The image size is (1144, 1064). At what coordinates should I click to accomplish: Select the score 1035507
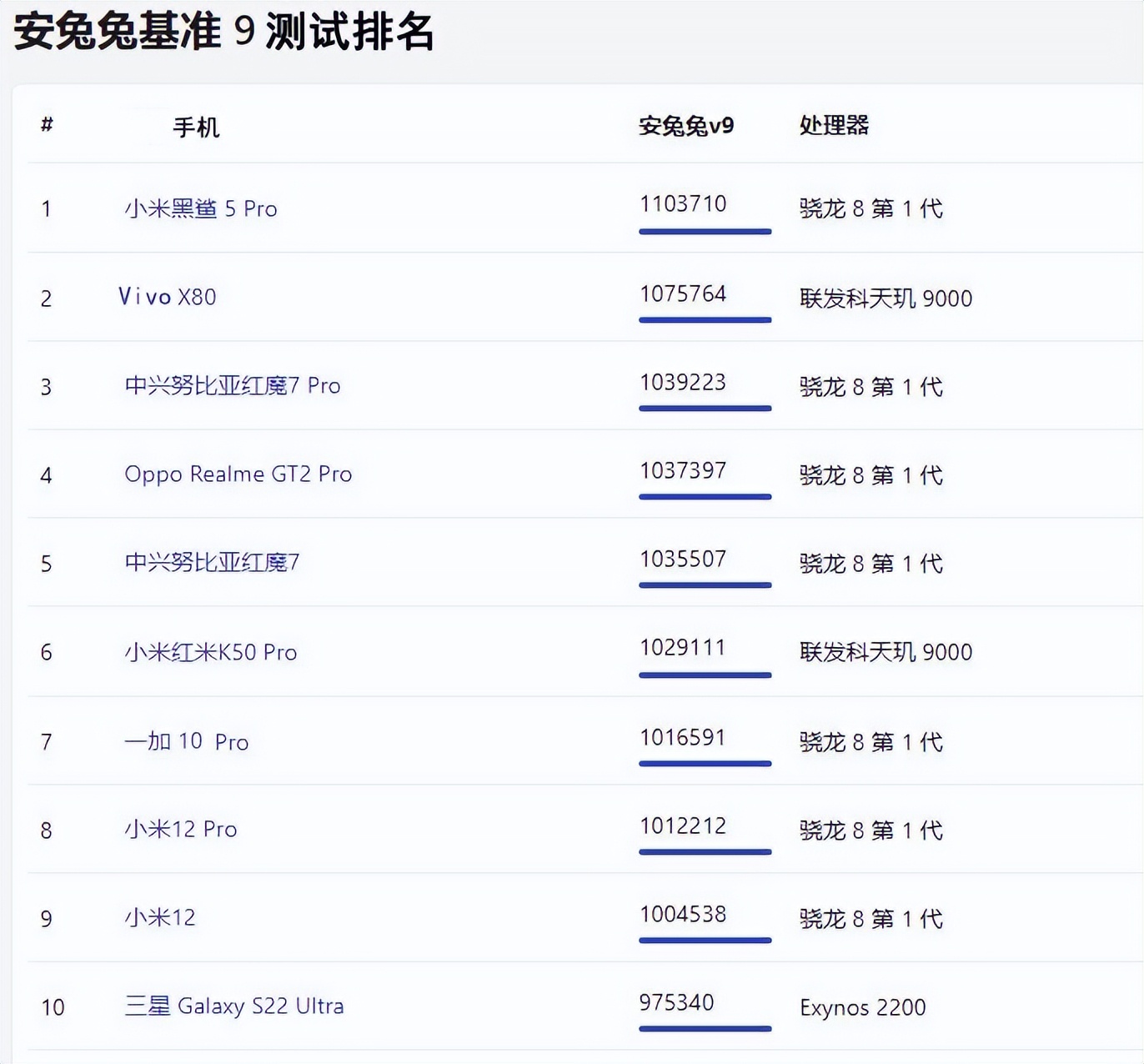pyautogui.click(x=683, y=559)
